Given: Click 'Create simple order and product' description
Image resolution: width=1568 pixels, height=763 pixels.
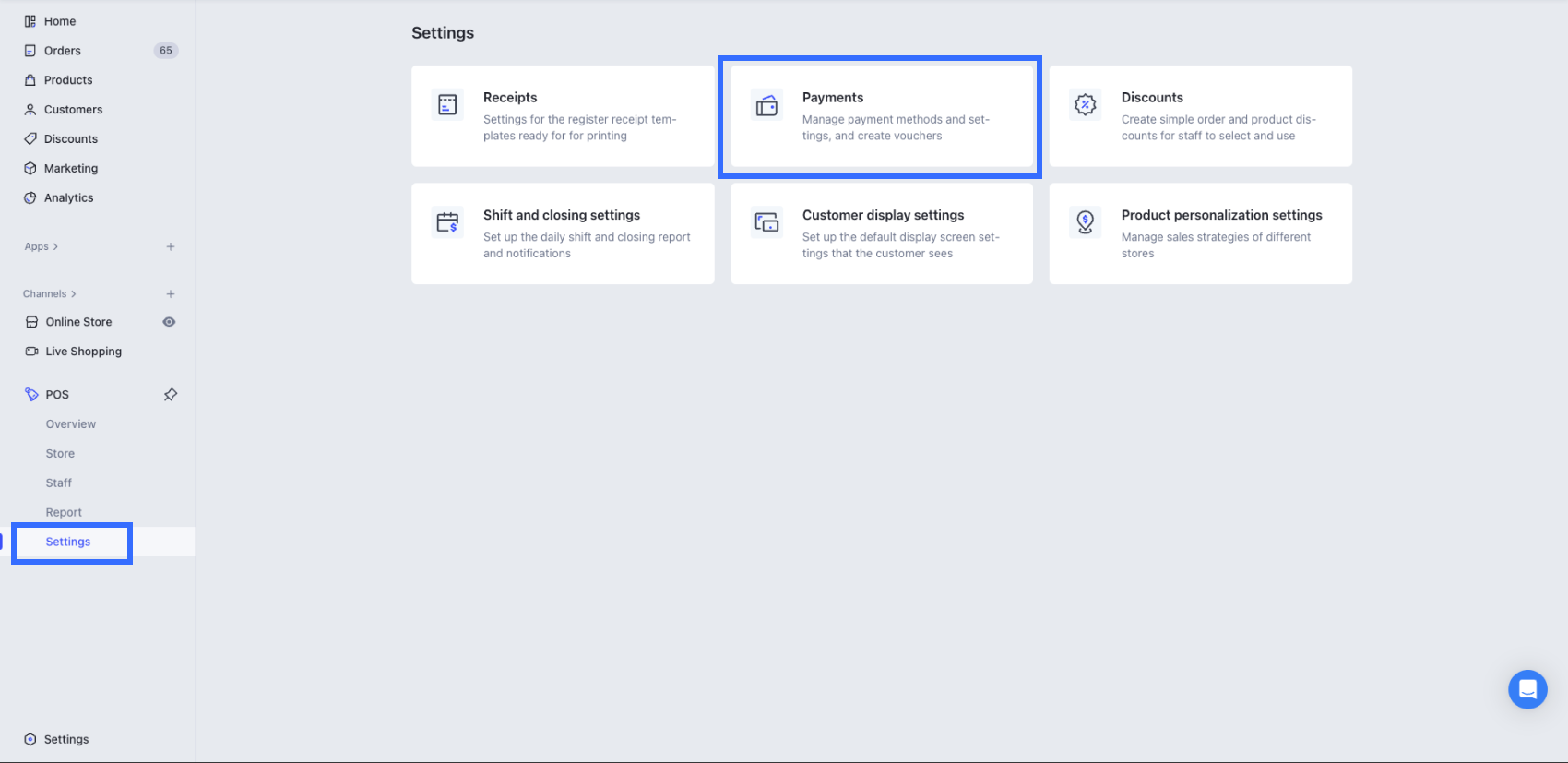Looking at the screenshot, I should point(1218,128).
